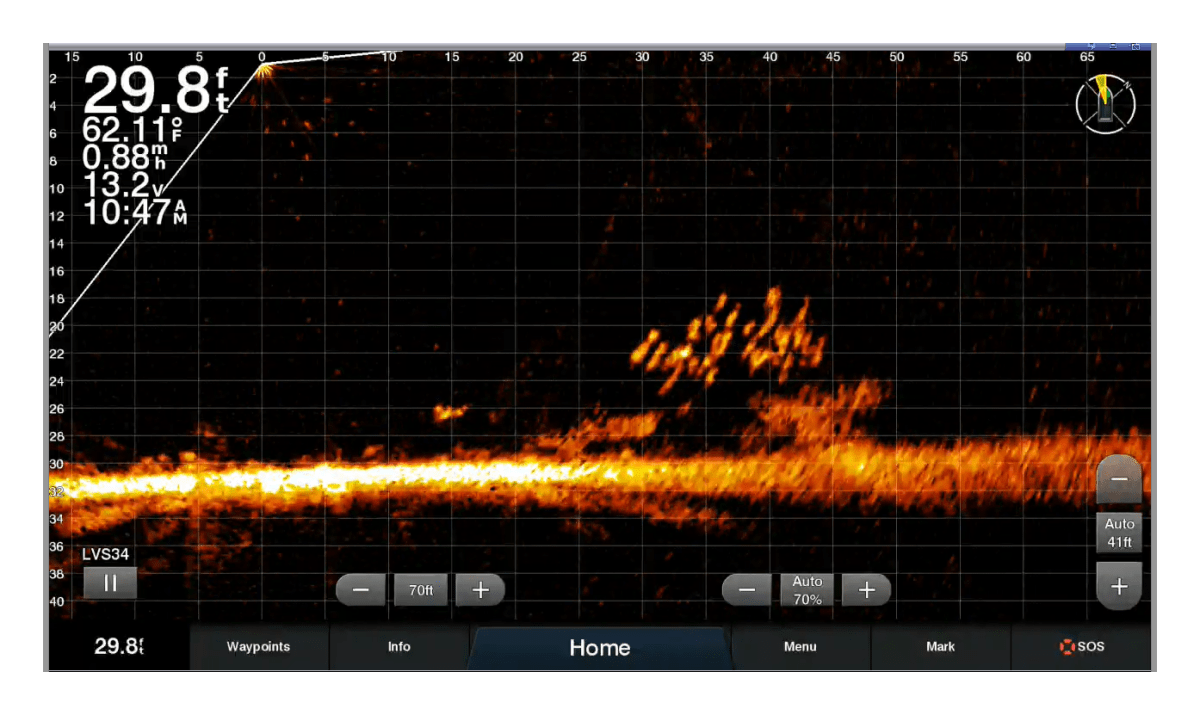Viewport: 1200px width, 715px height.
Task: Decrease forward range below 70ft
Action: tap(361, 590)
